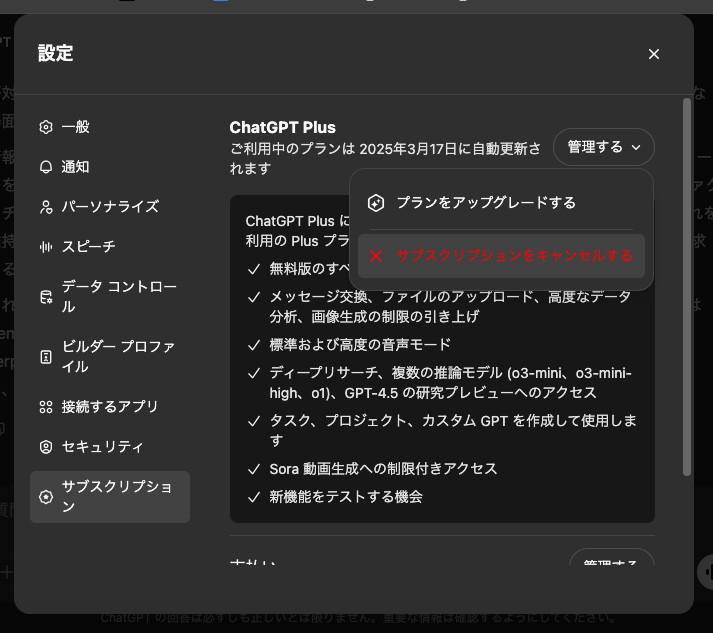Open the 通知 settings tab
This screenshot has height=633, width=713.
coord(110,167)
